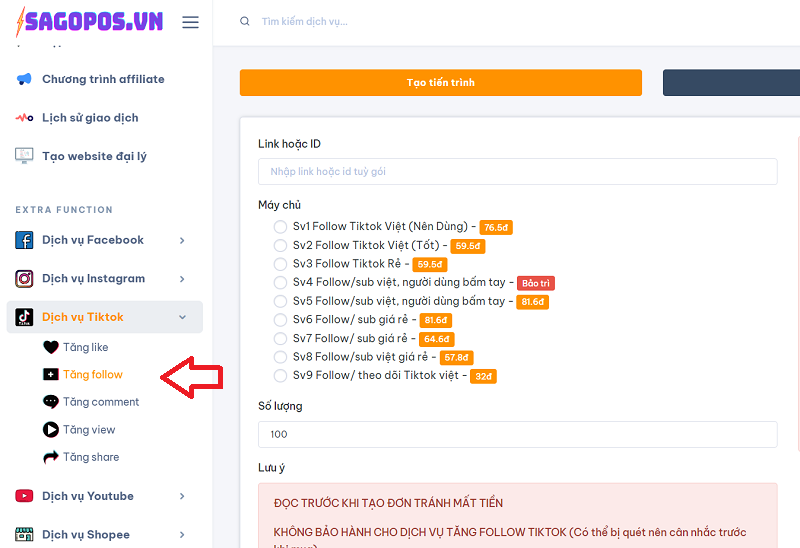Click the heart icon for Tăng like

click(51, 347)
